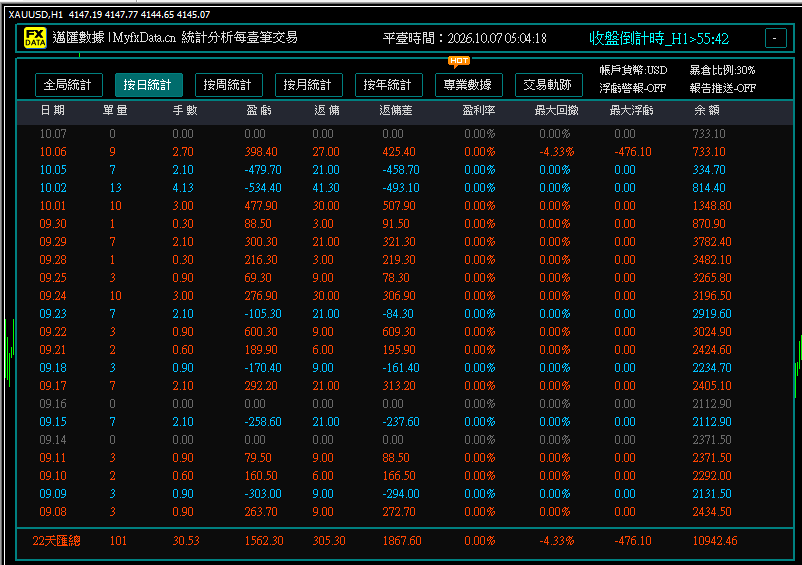
Task: Click the 帳戶貨幣:USD label
Action: [x=633, y=70]
